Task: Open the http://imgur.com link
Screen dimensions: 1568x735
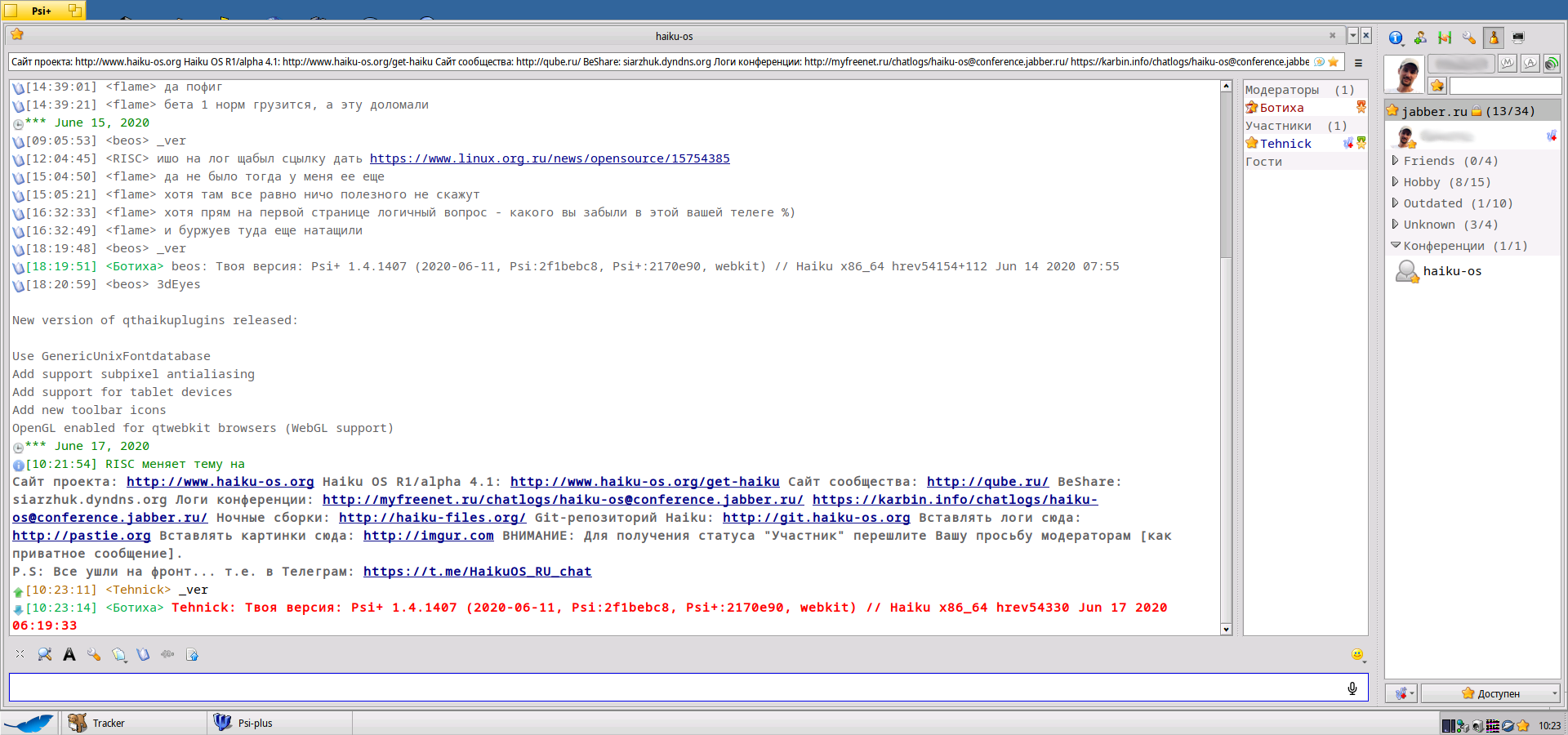Action: coord(429,536)
